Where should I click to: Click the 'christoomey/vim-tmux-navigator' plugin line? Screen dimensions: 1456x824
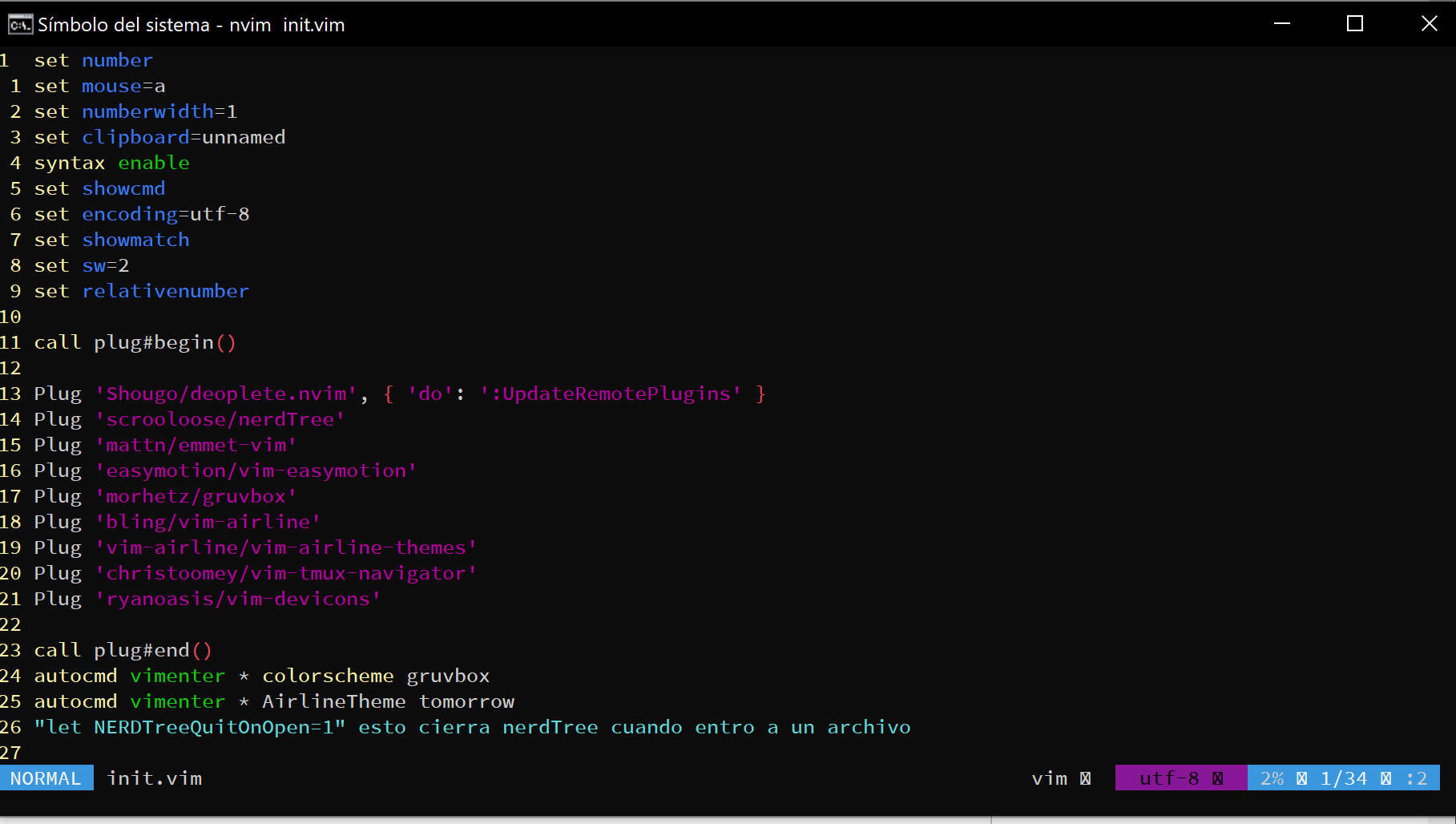(256, 573)
